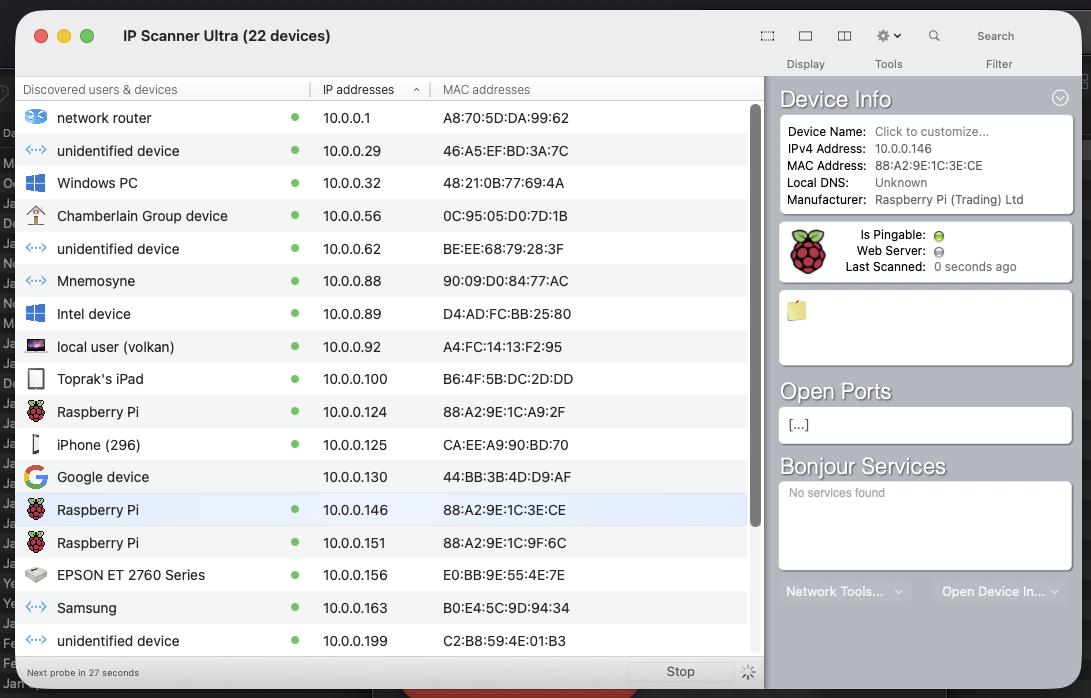Click unidentified device icon at 10.0.0.29
The height and width of the screenshot is (698, 1091).
click(35, 150)
